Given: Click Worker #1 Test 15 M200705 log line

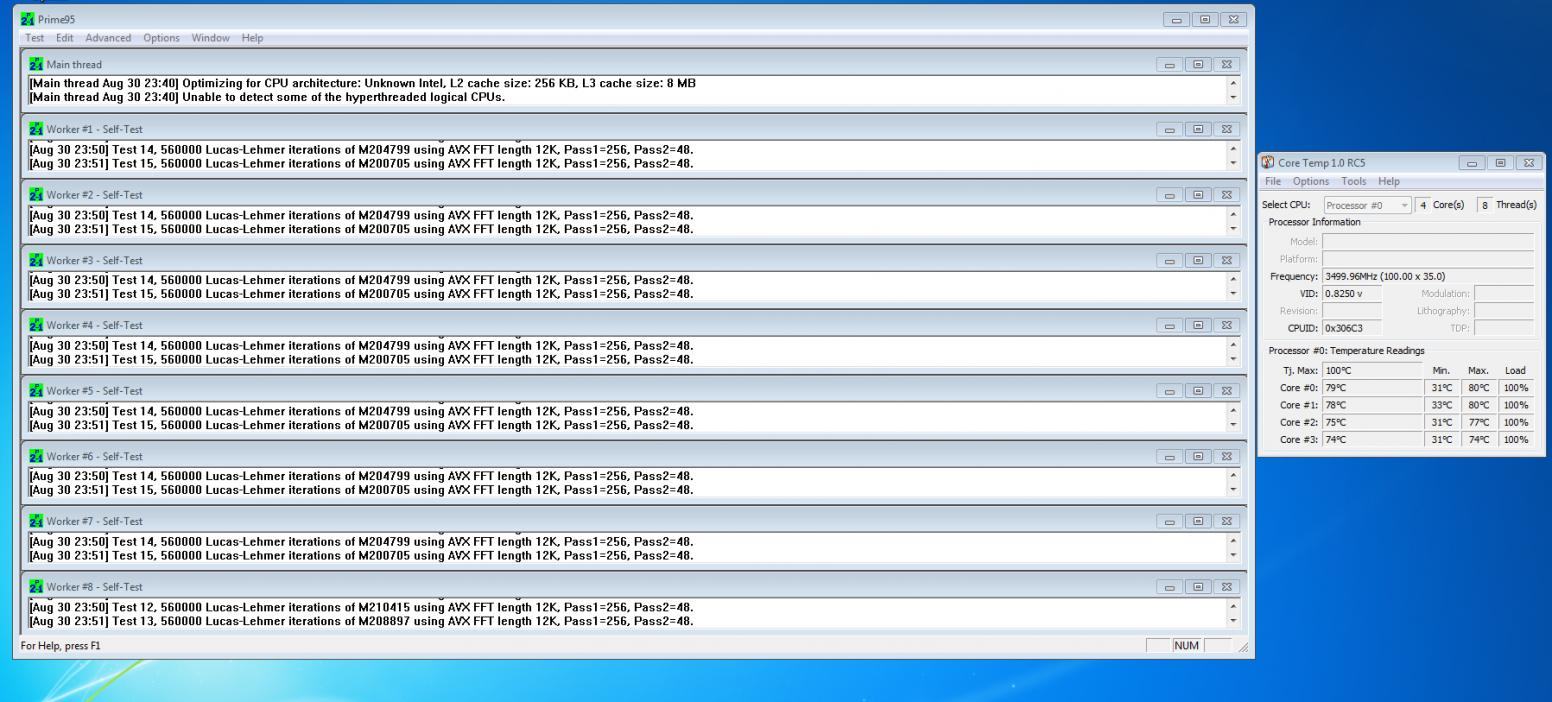Looking at the screenshot, I should (x=362, y=163).
